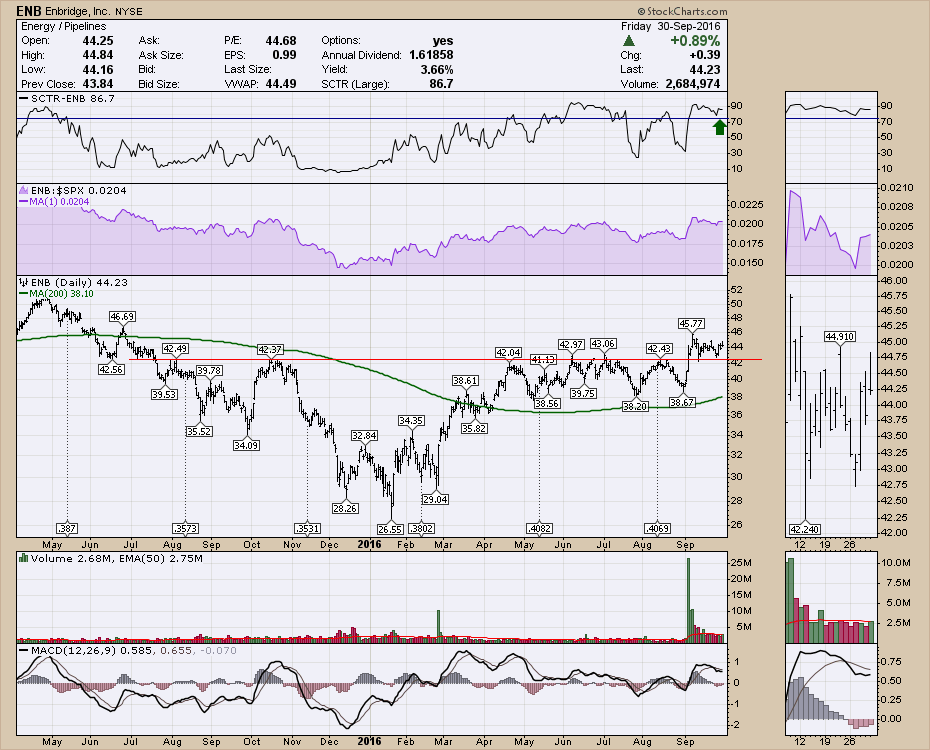Click the 39.78 price label
Image resolution: width=930 pixels, height=750 pixels.
click(x=209, y=371)
